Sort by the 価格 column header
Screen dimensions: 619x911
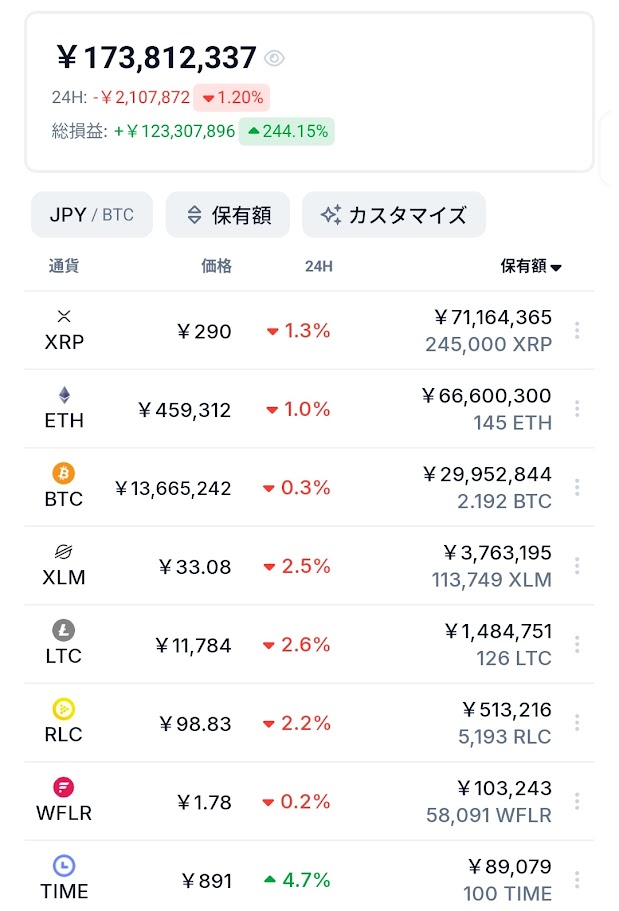pyautogui.click(x=216, y=266)
